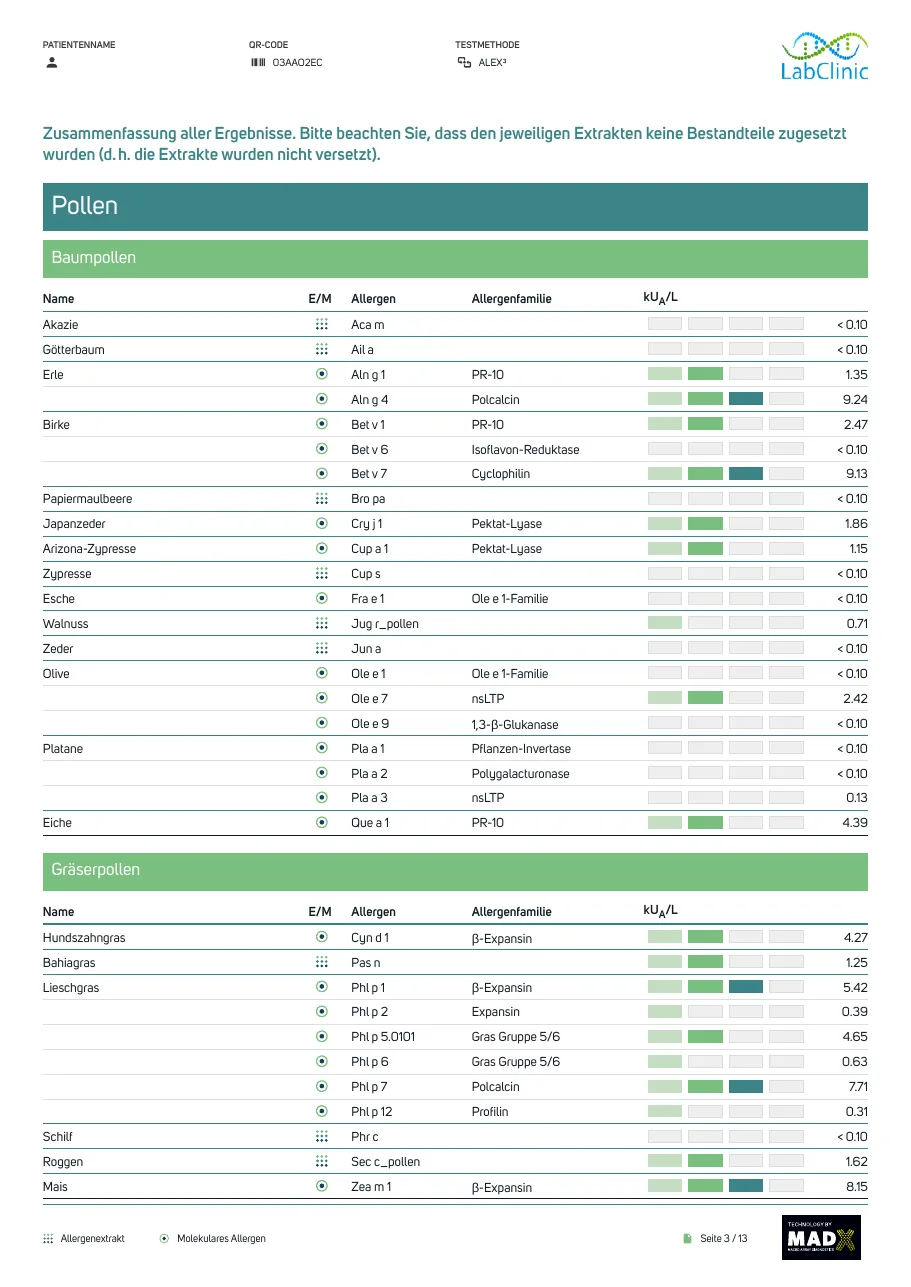Click the Gräserpollen subsection header
The width and height of the screenshot is (911, 1287).
coord(455,871)
